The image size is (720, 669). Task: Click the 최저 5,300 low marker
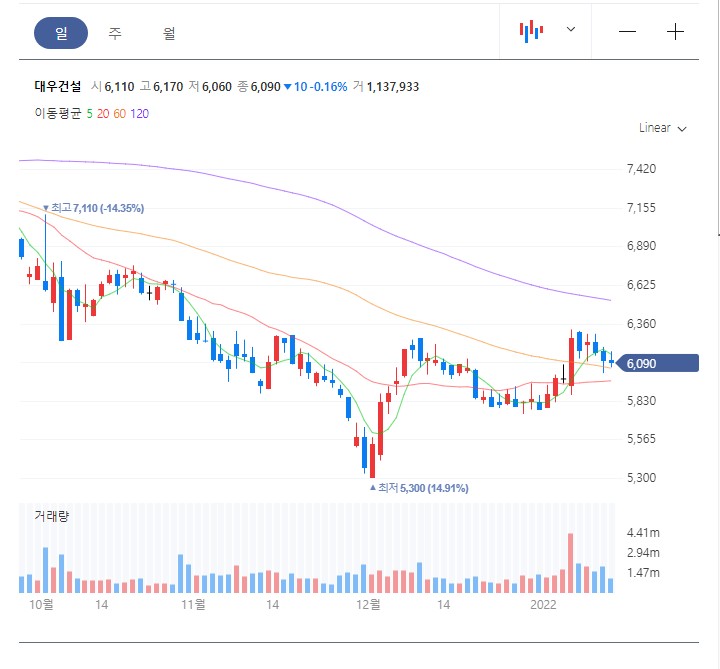pos(419,488)
